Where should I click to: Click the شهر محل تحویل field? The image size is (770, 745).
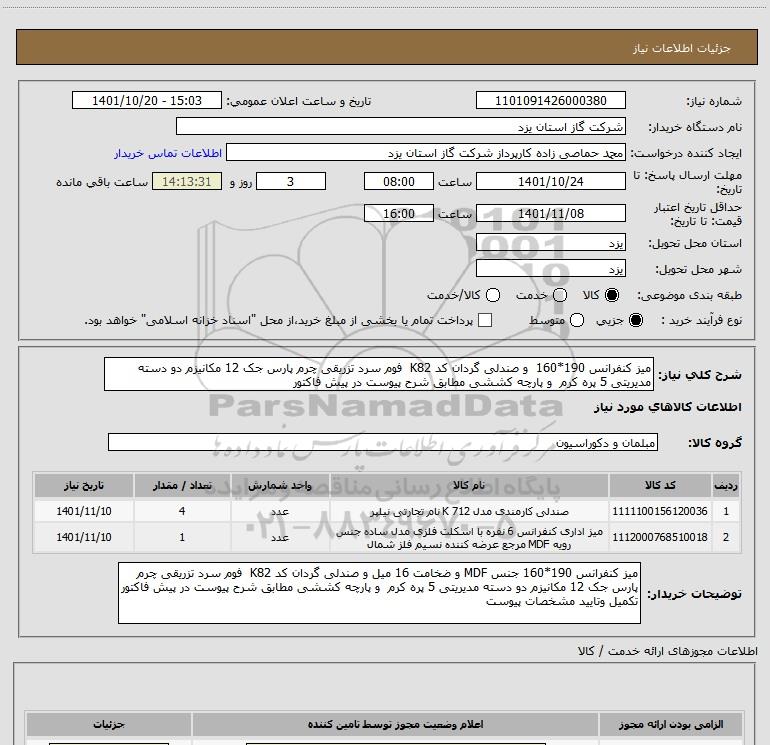550,269
